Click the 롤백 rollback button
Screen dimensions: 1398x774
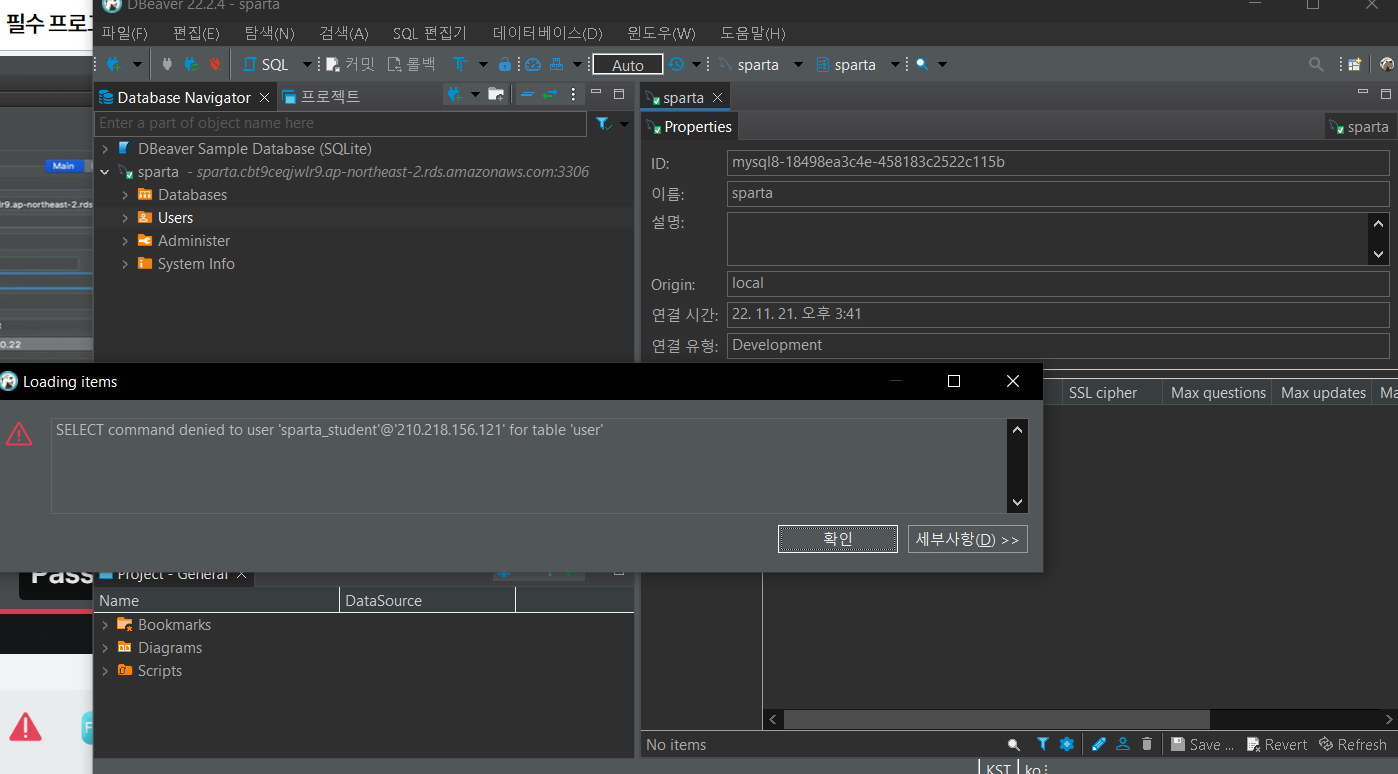coord(412,64)
